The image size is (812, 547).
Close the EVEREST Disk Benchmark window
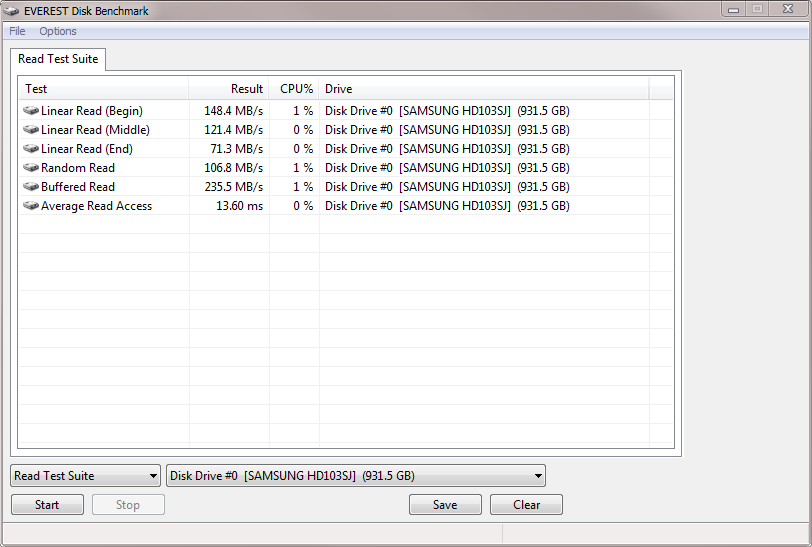click(x=788, y=9)
